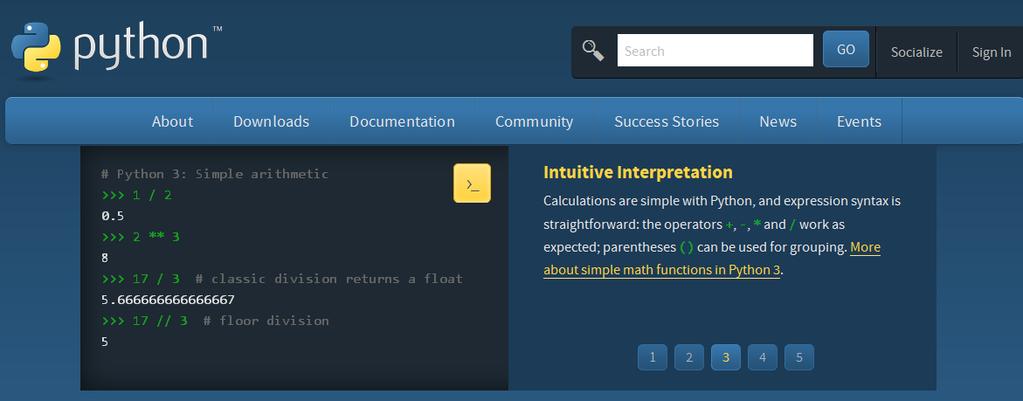
Task: Switch to slide 4
Action: (x=762, y=357)
